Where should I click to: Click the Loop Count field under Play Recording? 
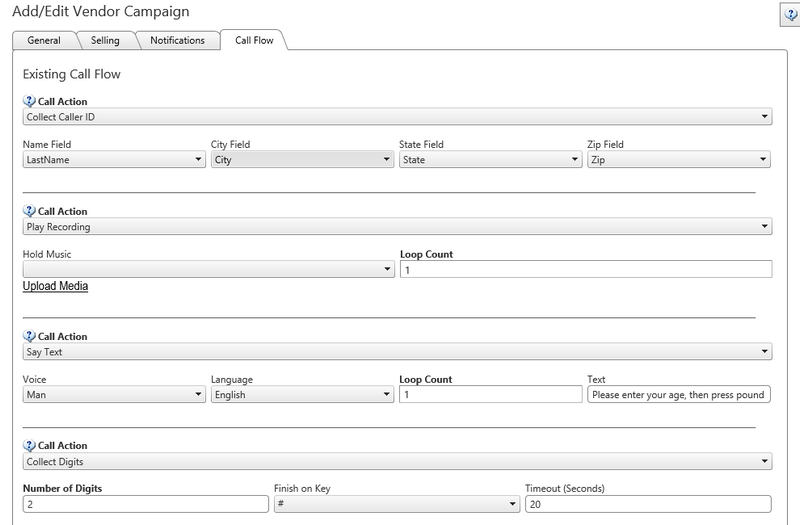point(586,269)
